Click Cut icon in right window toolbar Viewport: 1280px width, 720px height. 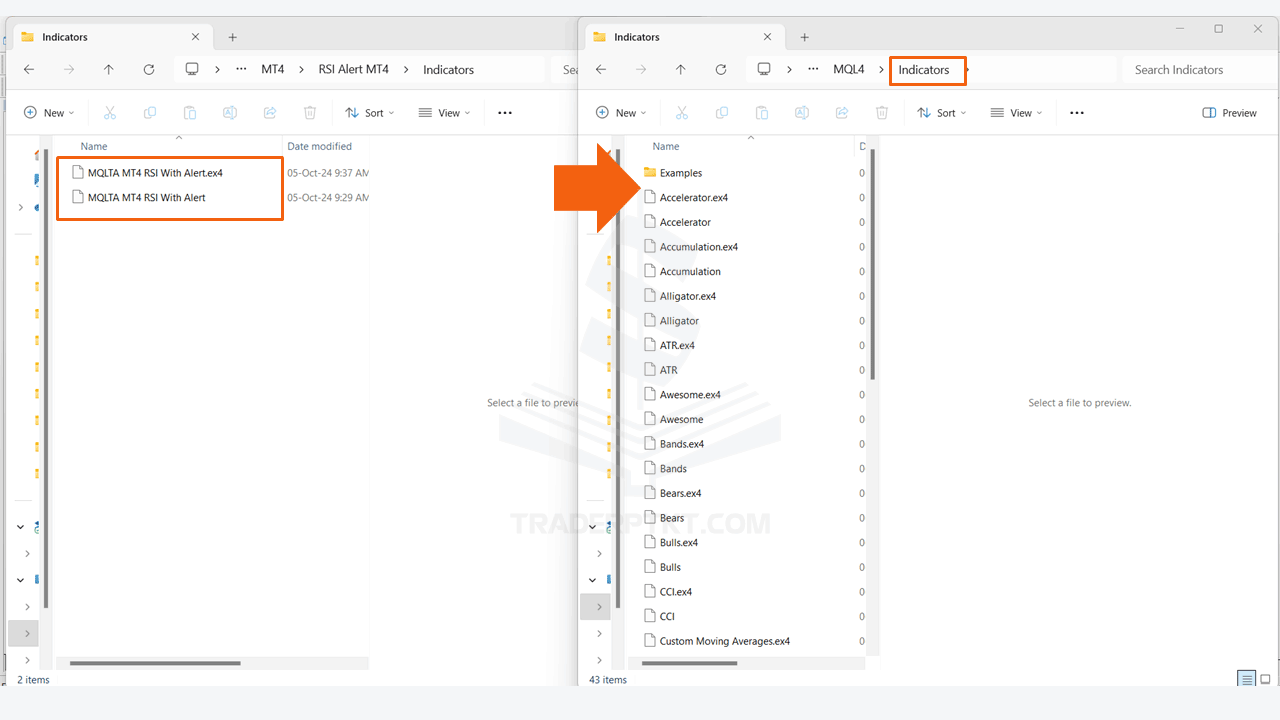click(682, 113)
